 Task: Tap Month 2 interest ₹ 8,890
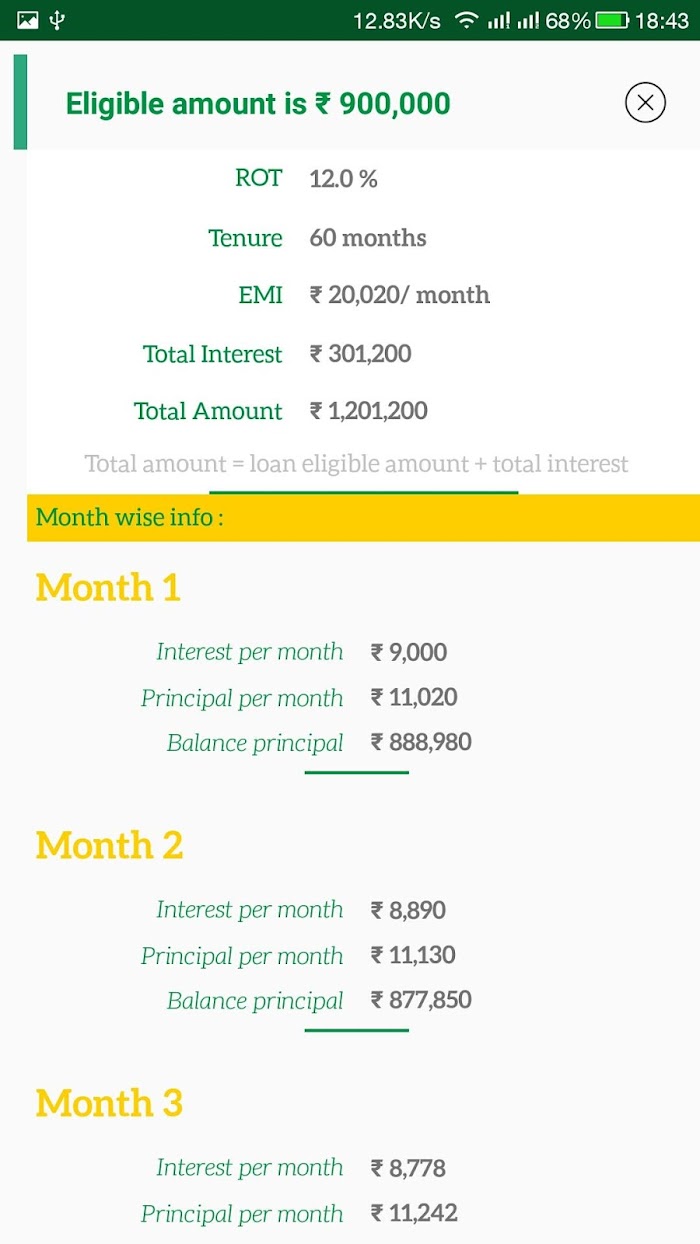coord(408,910)
